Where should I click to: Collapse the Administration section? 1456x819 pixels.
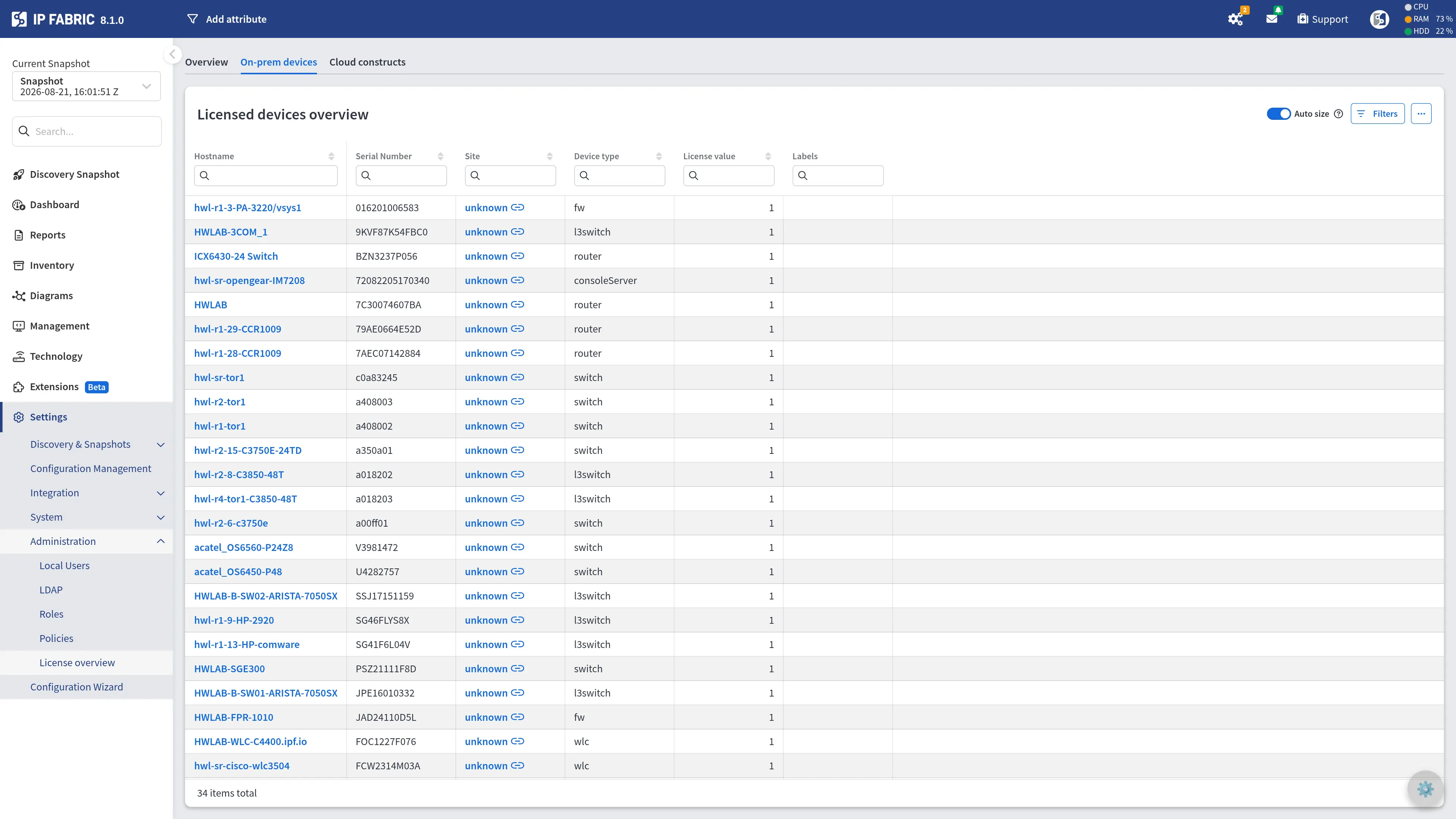(160, 541)
